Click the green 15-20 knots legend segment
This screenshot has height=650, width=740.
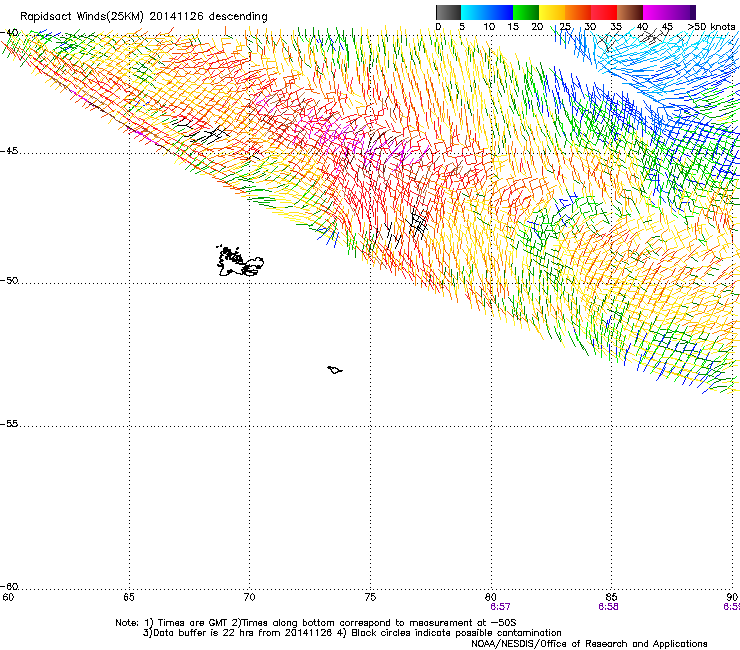(x=526, y=12)
